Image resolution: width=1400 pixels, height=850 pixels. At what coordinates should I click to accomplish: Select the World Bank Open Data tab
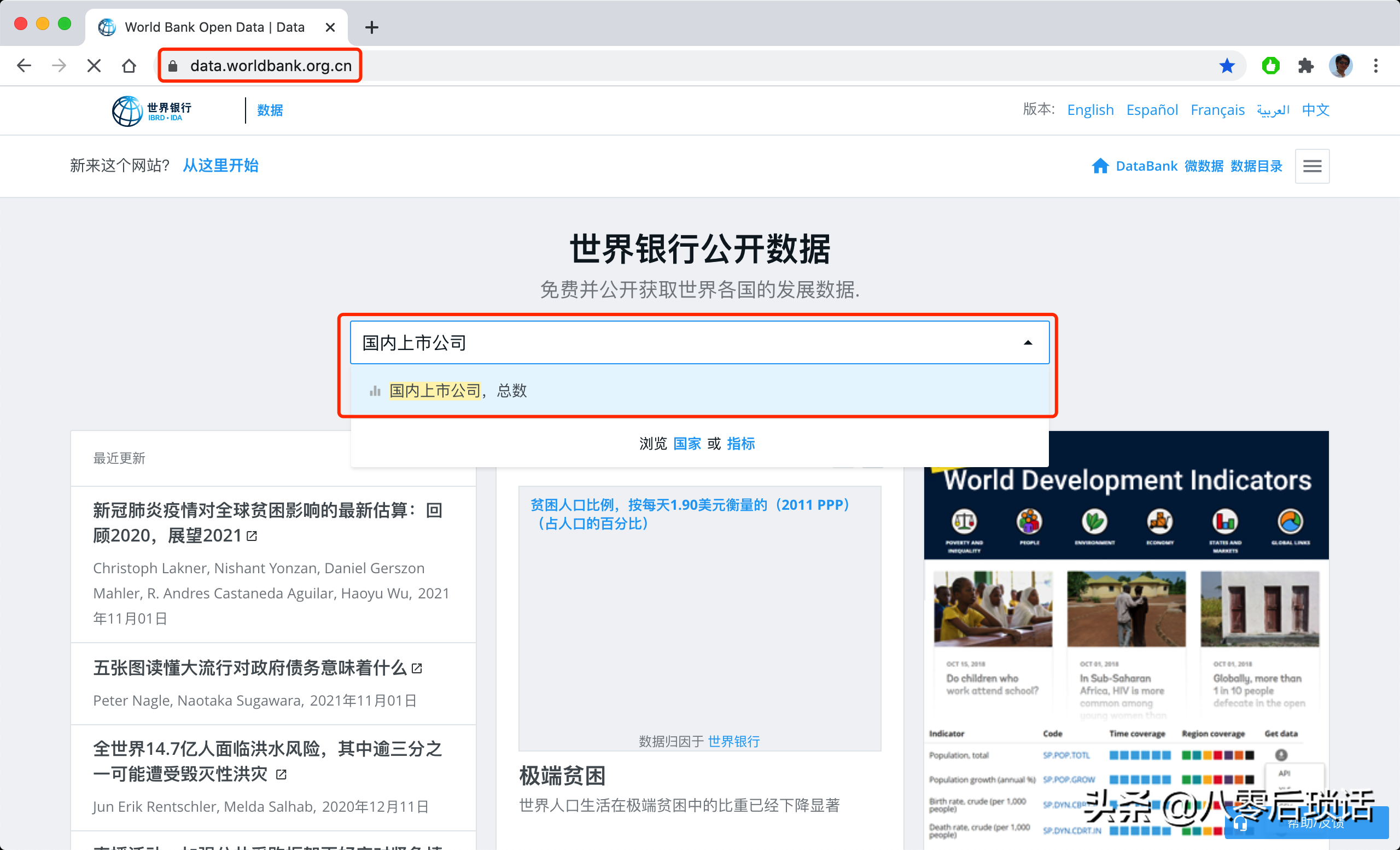tap(216, 27)
